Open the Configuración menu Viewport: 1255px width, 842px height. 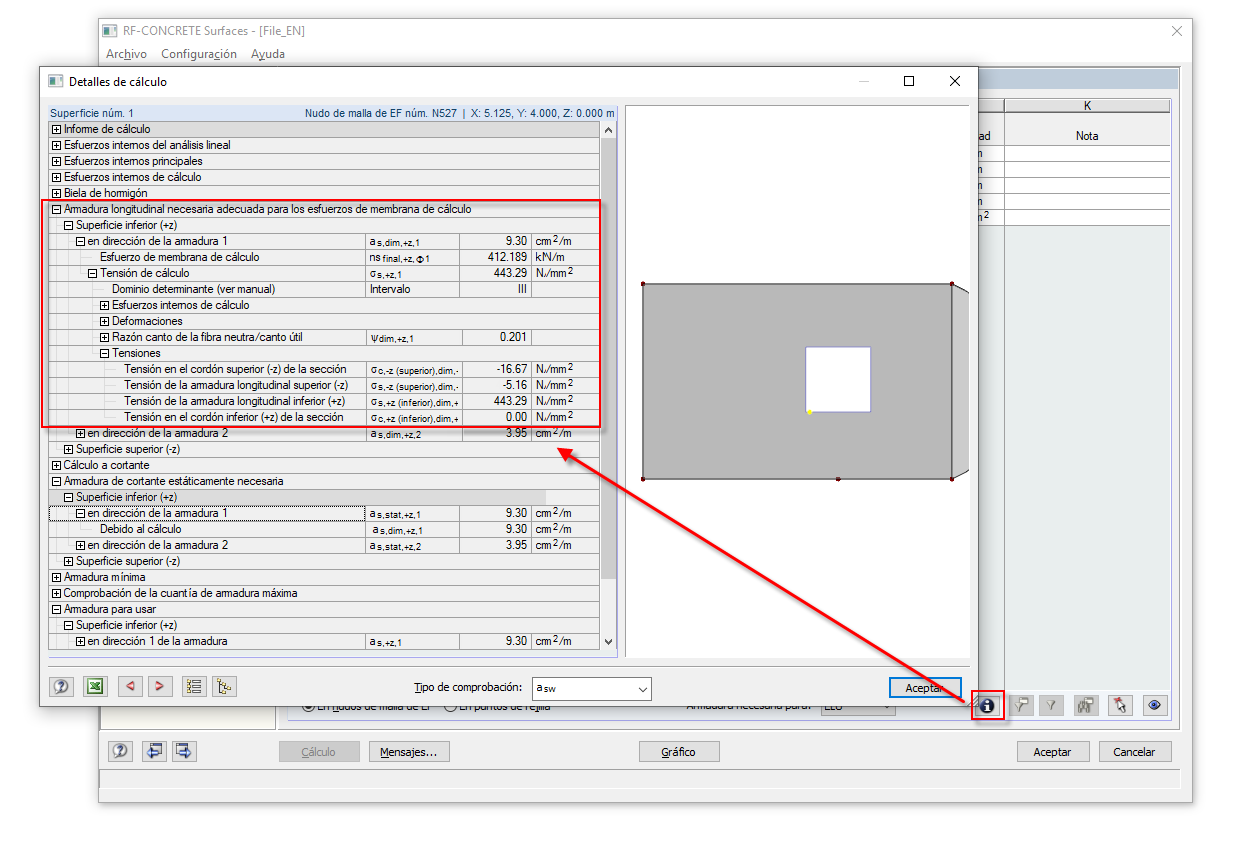(x=199, y=54)
